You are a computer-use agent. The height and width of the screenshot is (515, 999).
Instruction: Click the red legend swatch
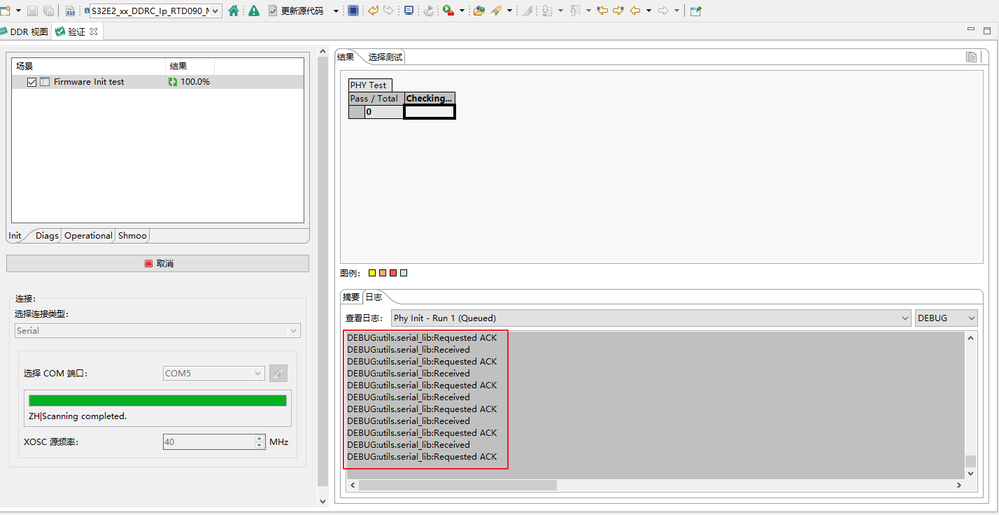pos(393,273)
